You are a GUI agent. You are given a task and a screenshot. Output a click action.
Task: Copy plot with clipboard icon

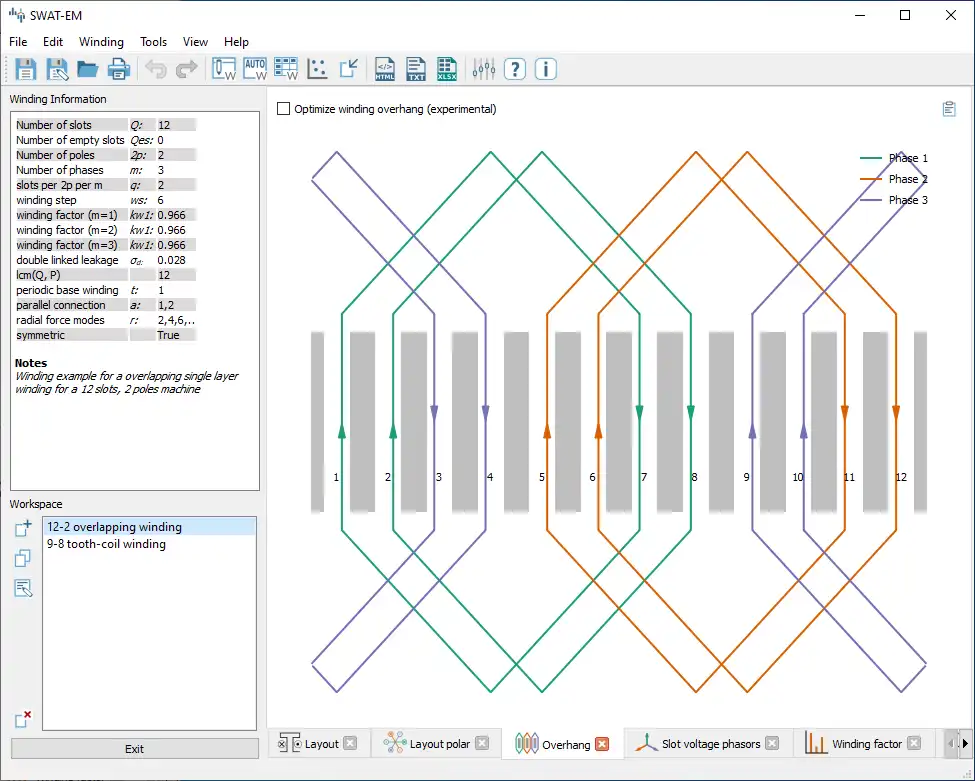(x=949, y=109)
